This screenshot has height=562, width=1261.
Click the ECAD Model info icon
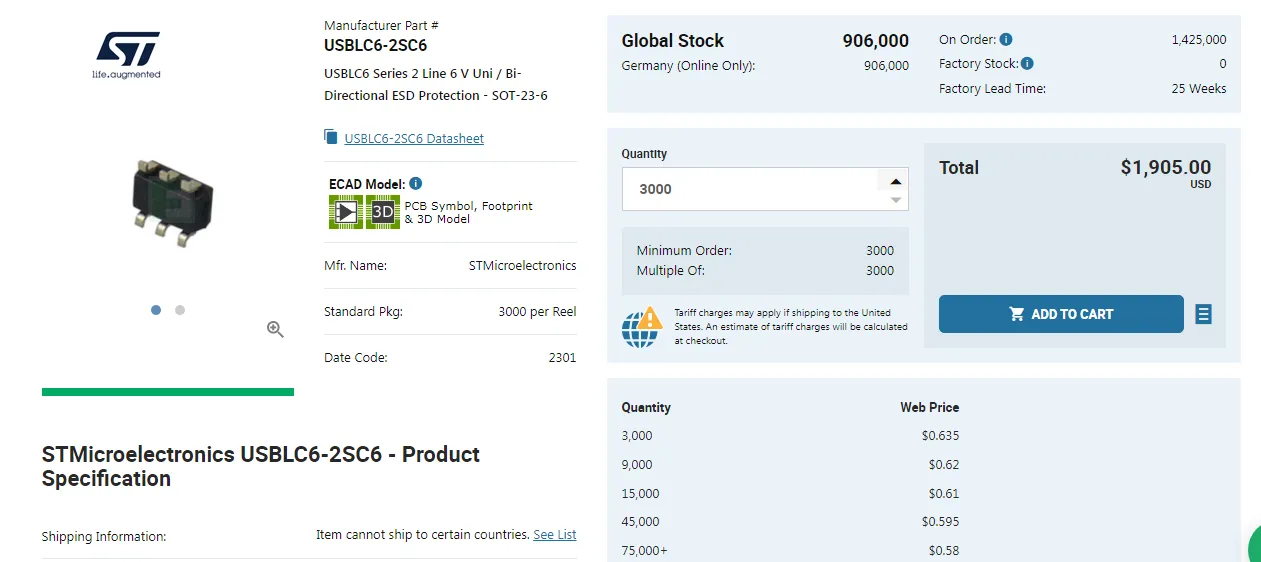point(416,184)
